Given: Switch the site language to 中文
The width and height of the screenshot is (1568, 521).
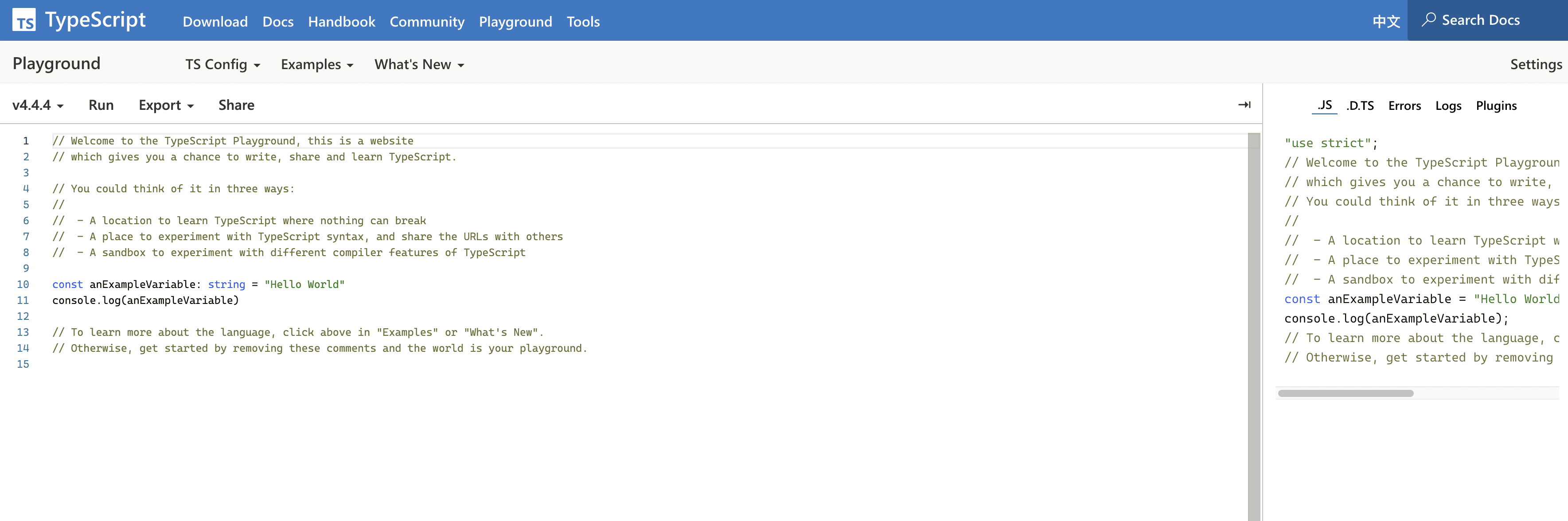Looking at the screenshot, I should 1386,21.
